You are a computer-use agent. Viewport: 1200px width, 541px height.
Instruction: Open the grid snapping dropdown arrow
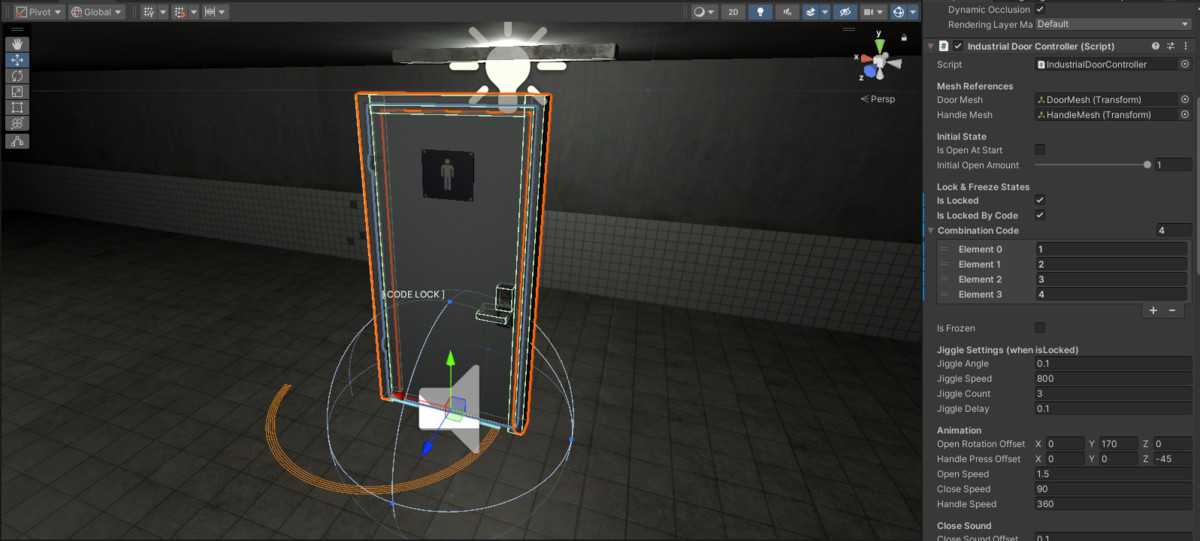(193, 12)
